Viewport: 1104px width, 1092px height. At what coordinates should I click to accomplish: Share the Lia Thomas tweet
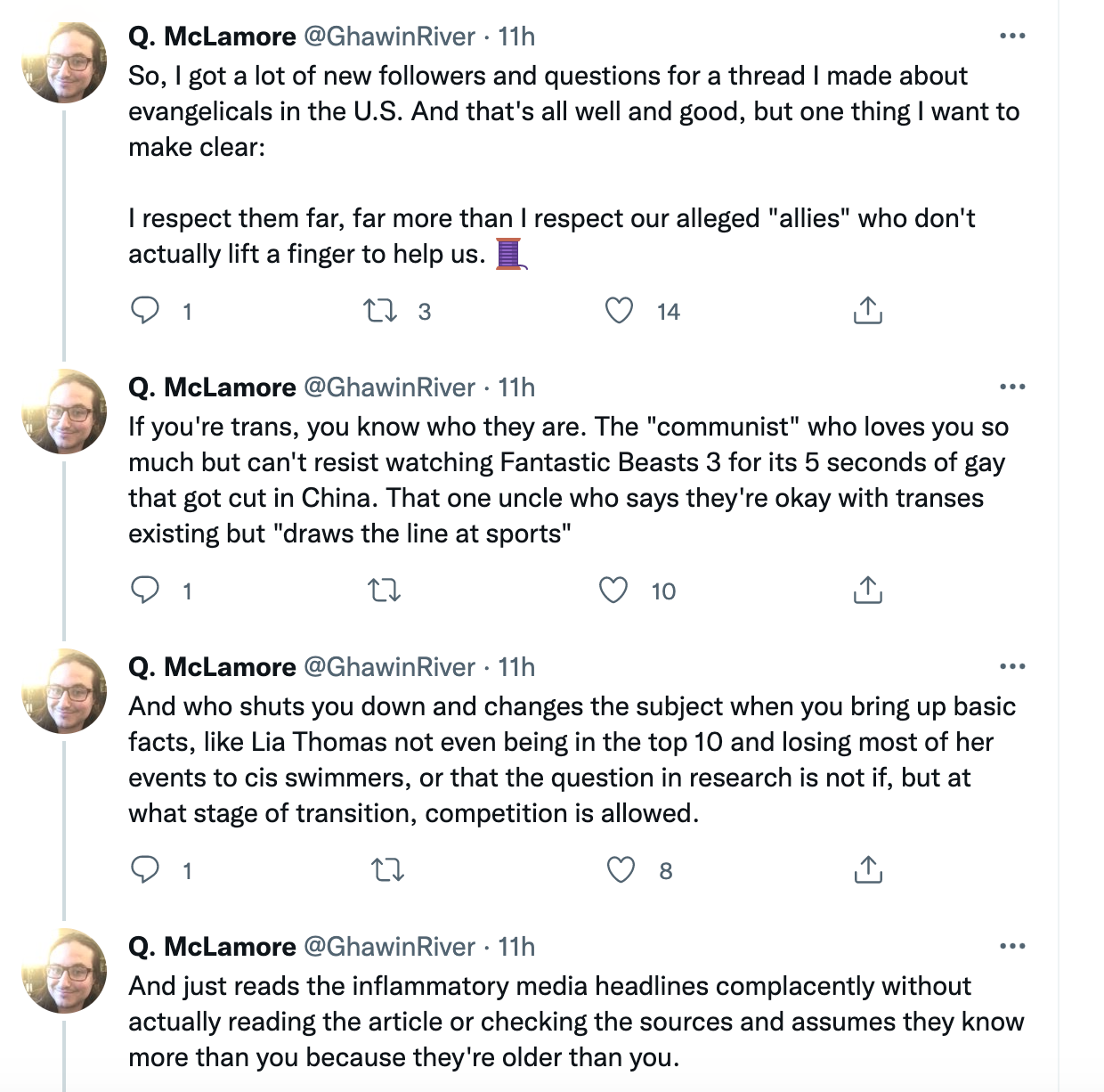[x=867, y=869]
